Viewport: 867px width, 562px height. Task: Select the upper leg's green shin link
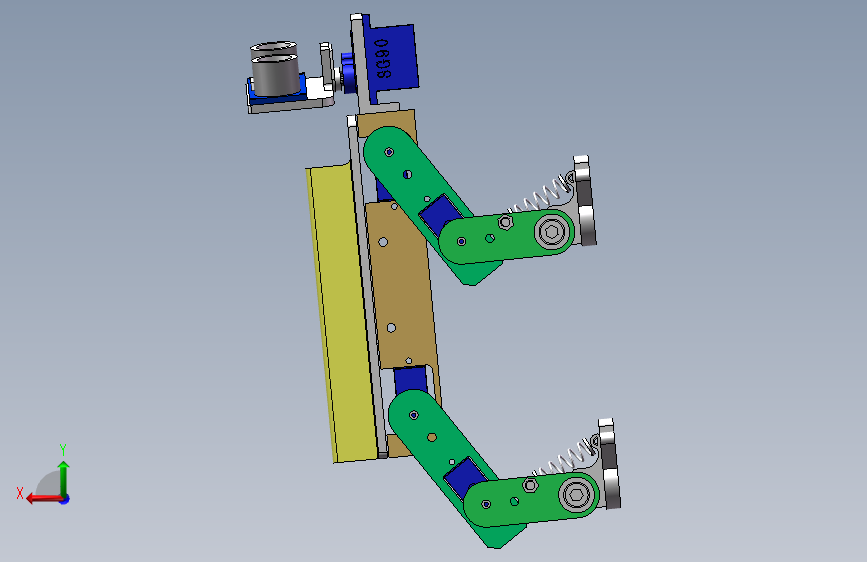tap(505, 237)
